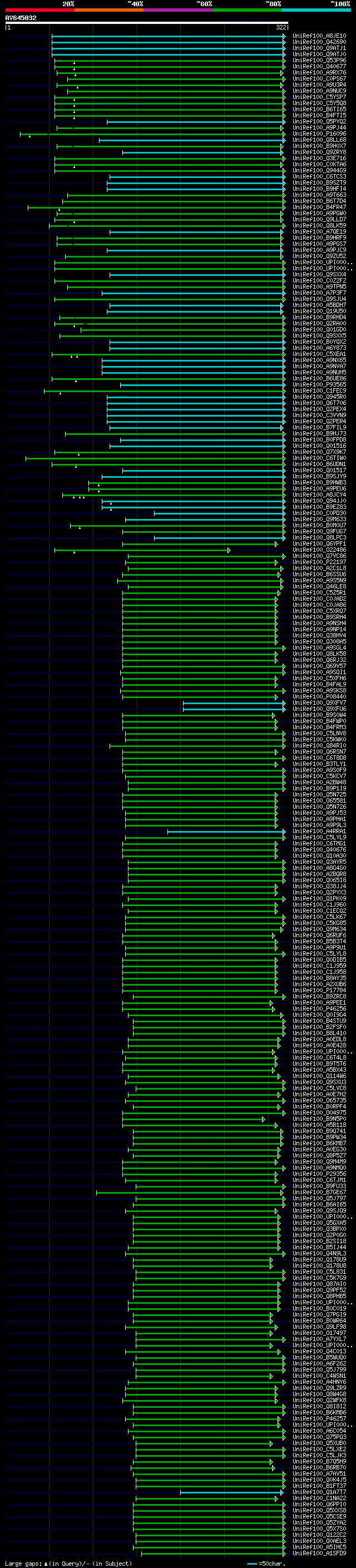Click the cyan alignment bar for Q5PYQ2

click(x=196, y=122)
